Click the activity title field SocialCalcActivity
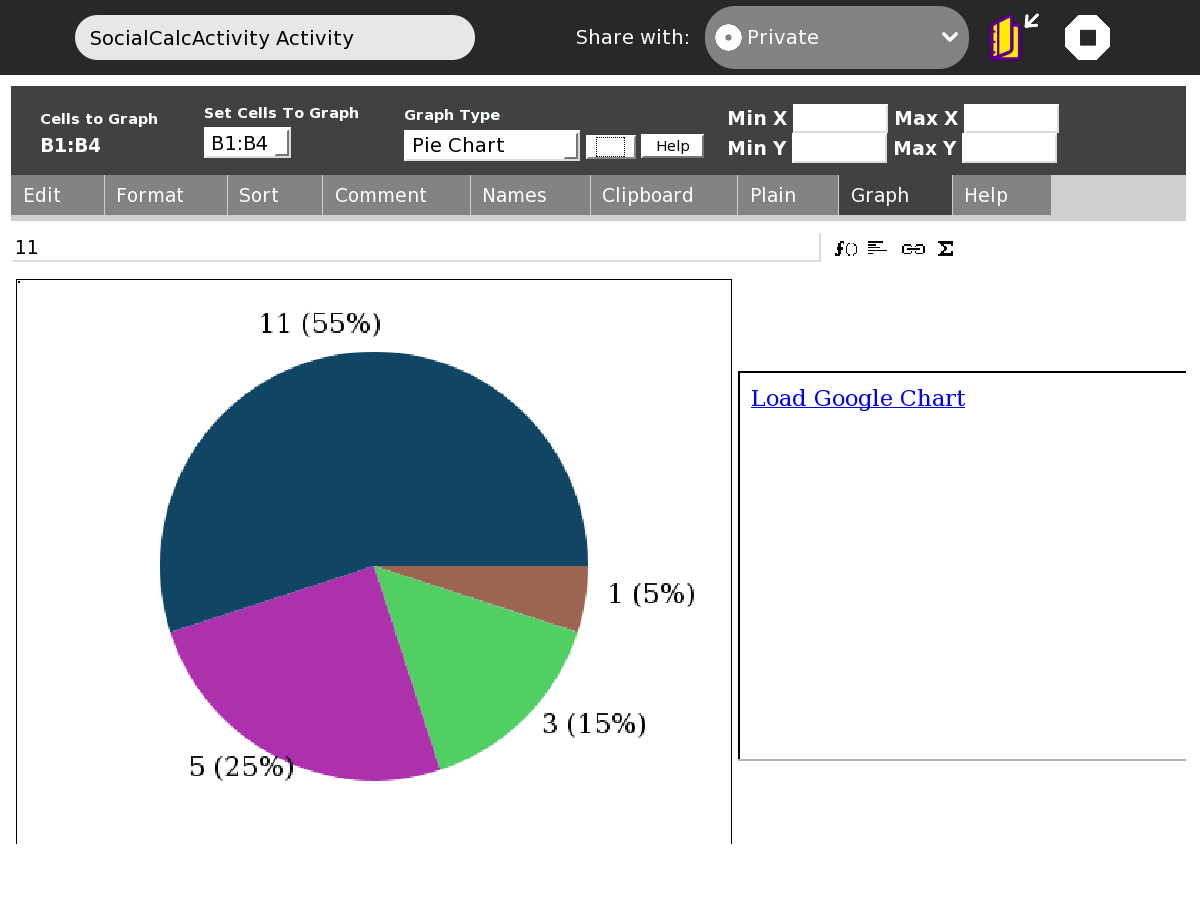1200x900 pixels. click(x=275, y=37)
